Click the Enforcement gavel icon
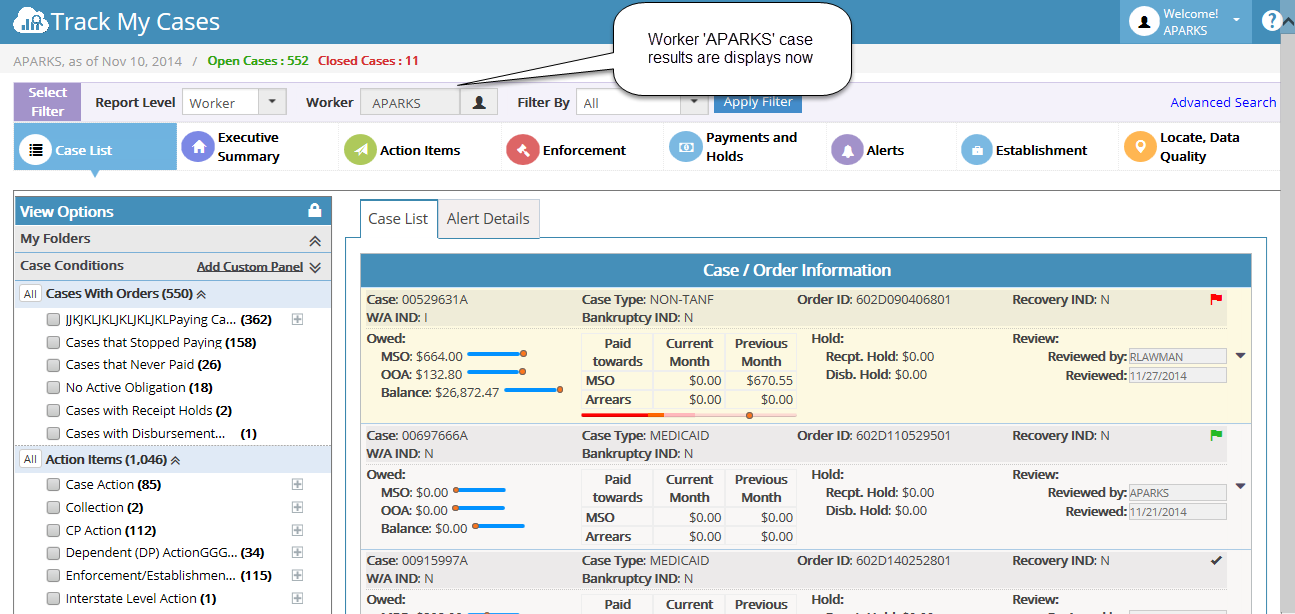 click(x=522, y=150)
